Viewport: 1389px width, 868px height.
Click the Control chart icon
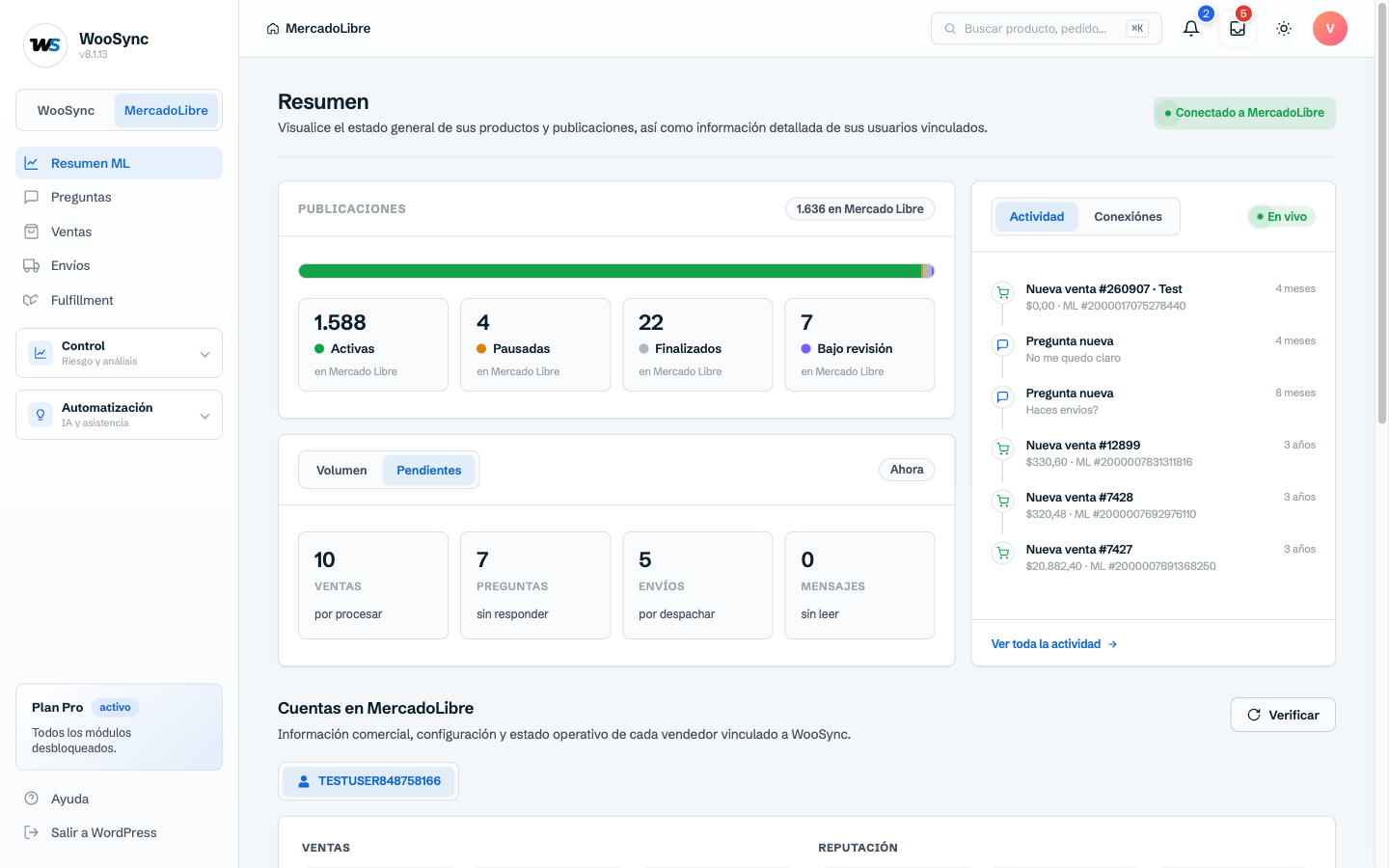point(41,353)
